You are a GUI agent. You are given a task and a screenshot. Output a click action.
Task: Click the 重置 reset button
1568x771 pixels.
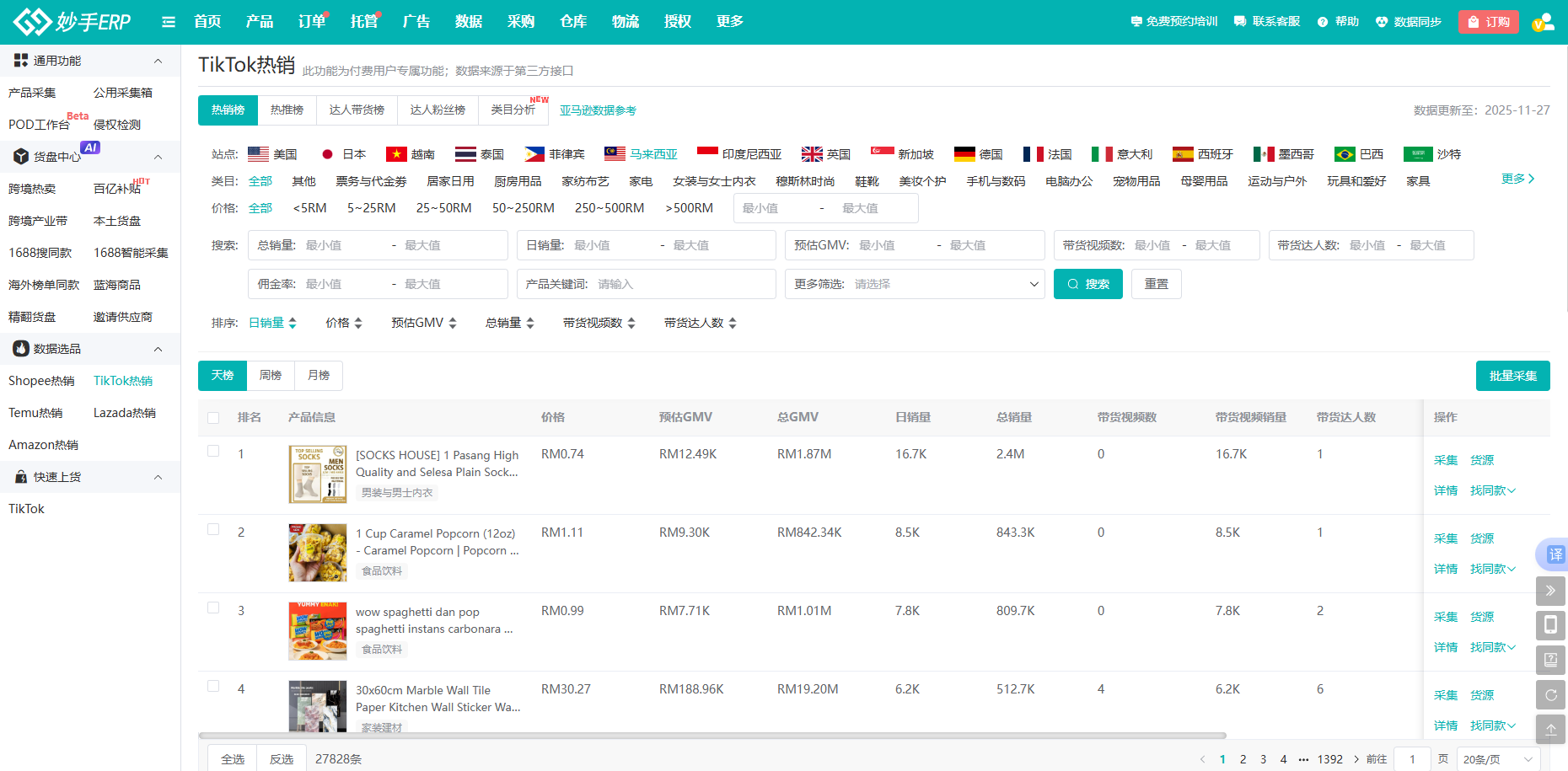tap(1156, 284)
